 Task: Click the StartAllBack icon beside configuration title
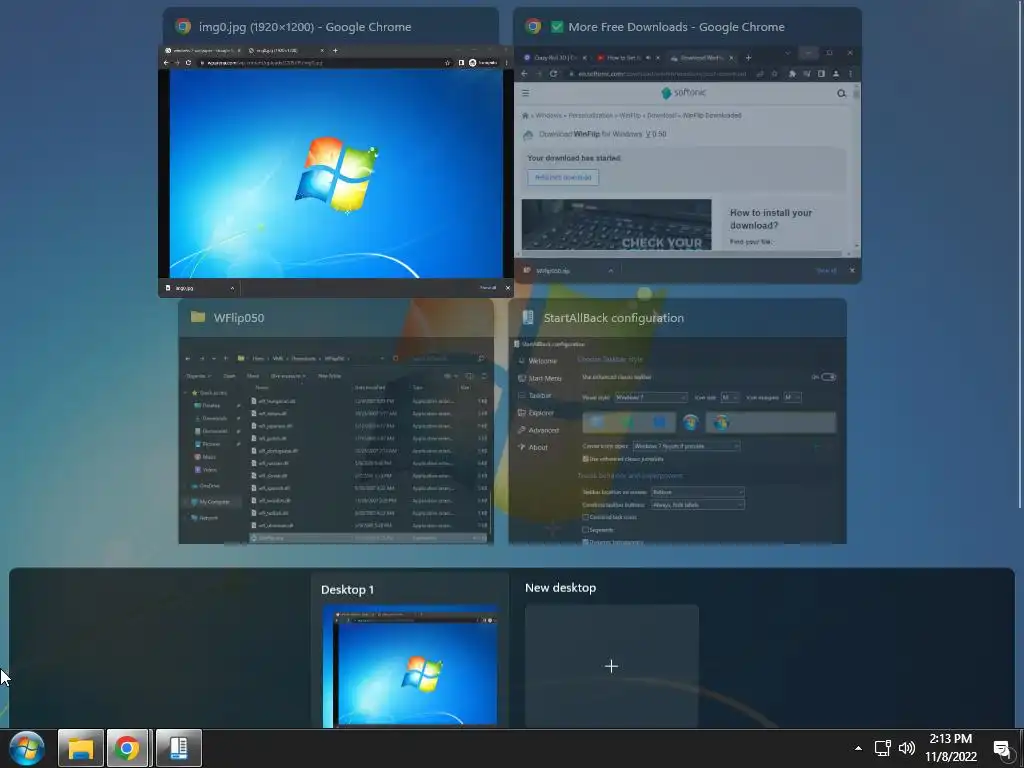click(528, 317)
